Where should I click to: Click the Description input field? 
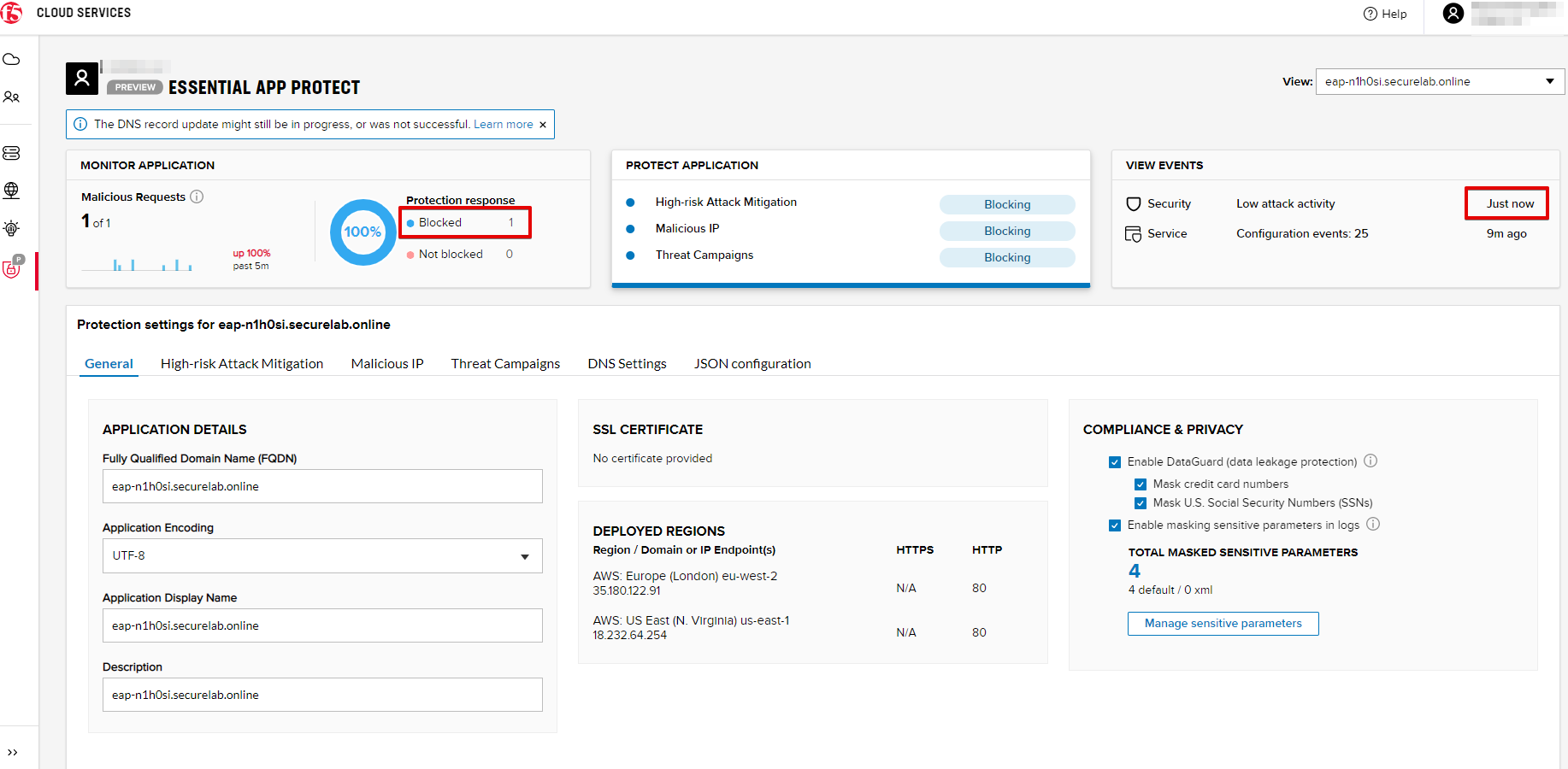[x=322, y=695]
